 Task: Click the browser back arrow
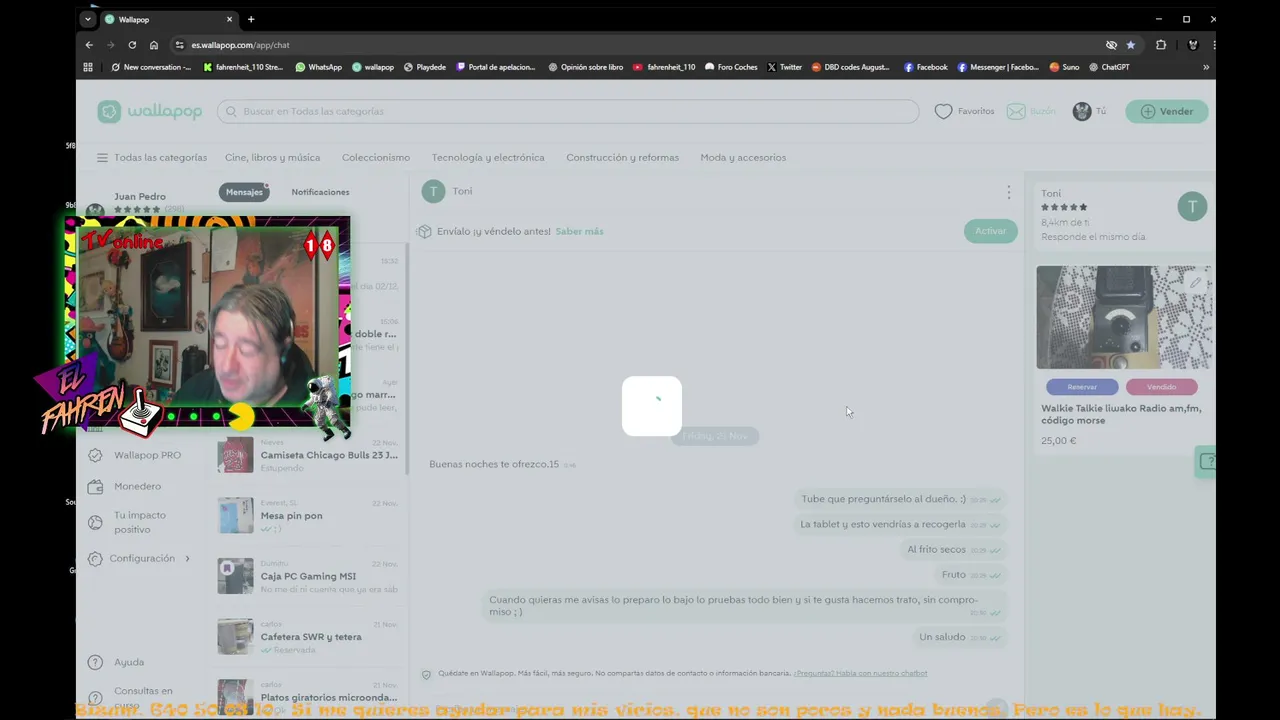89,45
